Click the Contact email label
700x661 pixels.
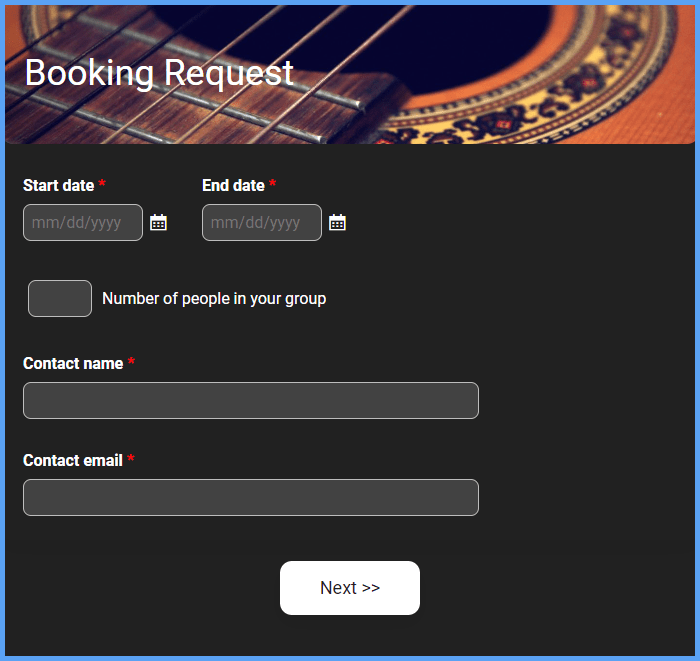pyautogui.click(x=73, y=460)
